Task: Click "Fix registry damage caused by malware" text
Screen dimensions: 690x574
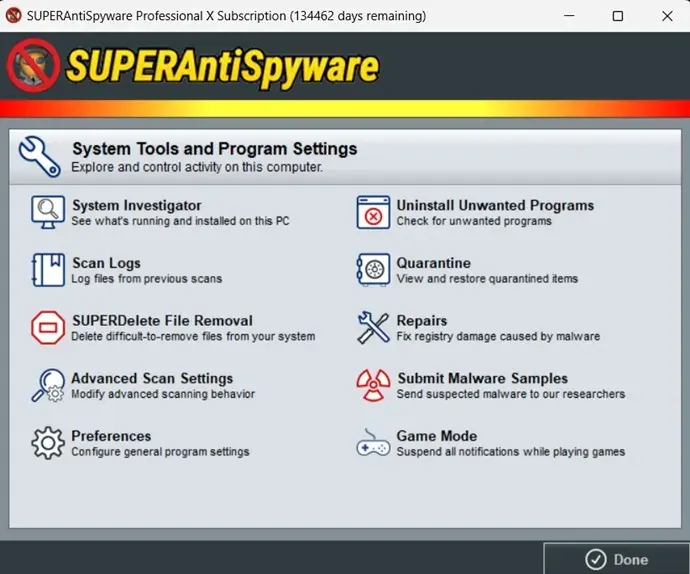Action: [498, 336]
